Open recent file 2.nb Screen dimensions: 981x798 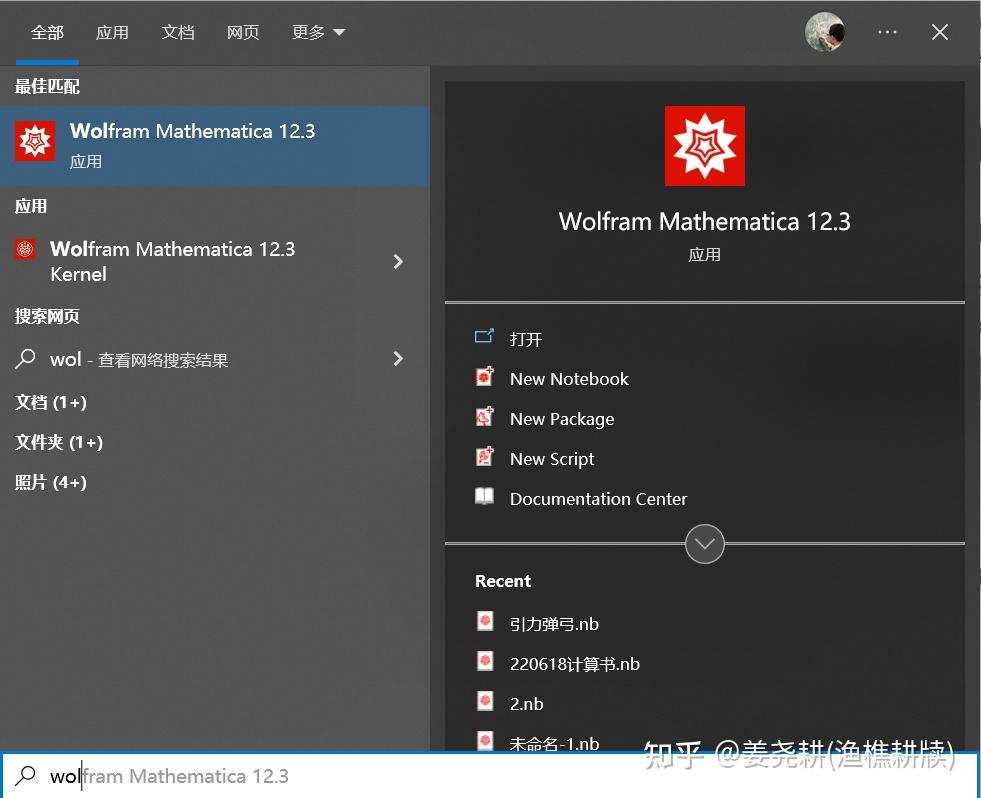(x=526, y=704)
